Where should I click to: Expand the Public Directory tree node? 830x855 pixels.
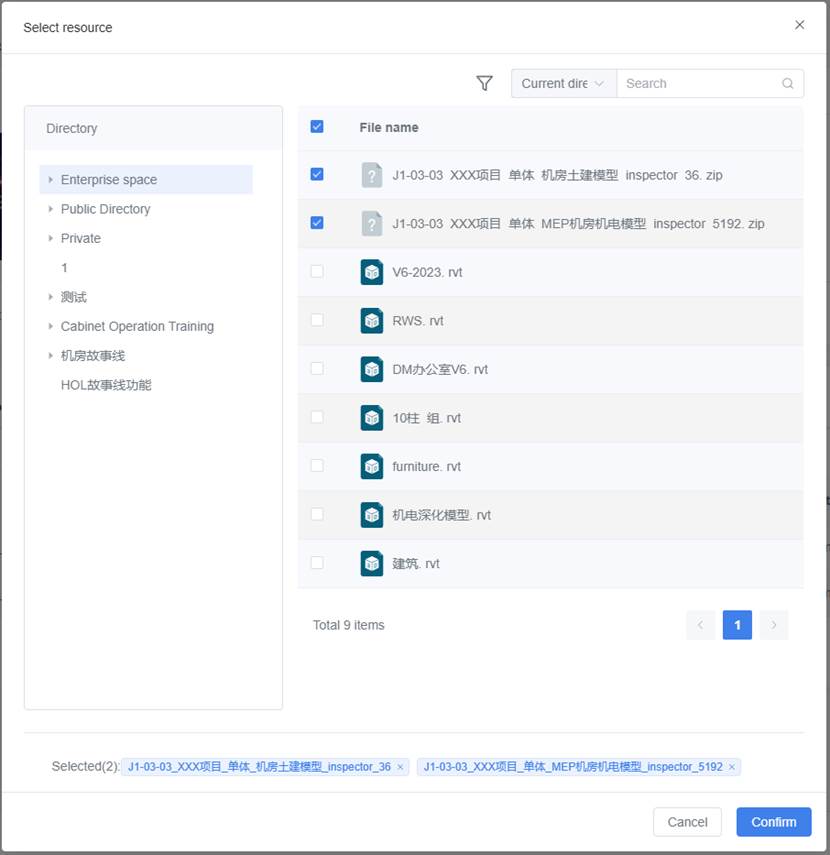point(51,209)
